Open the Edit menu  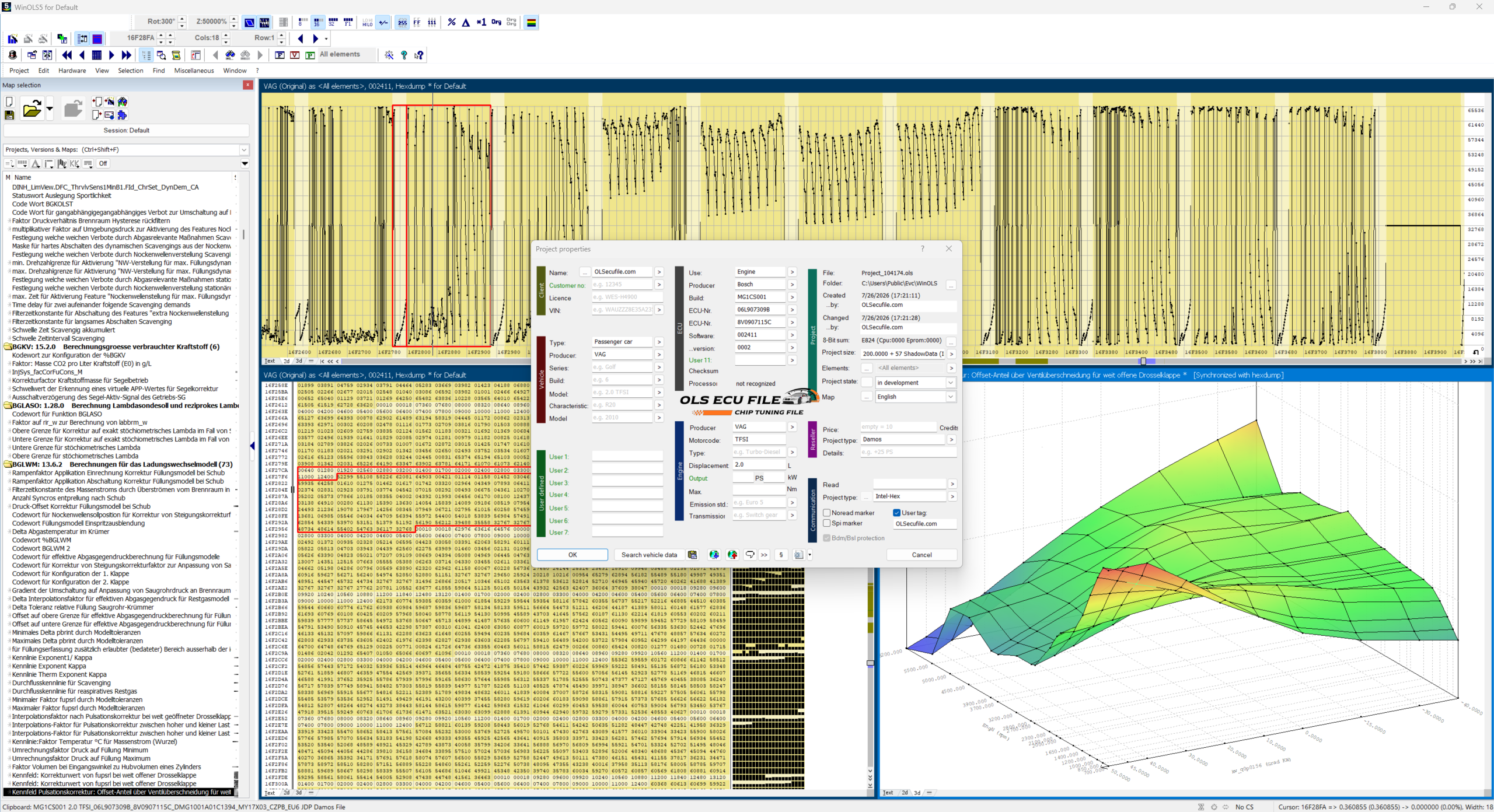coord(44,71)
